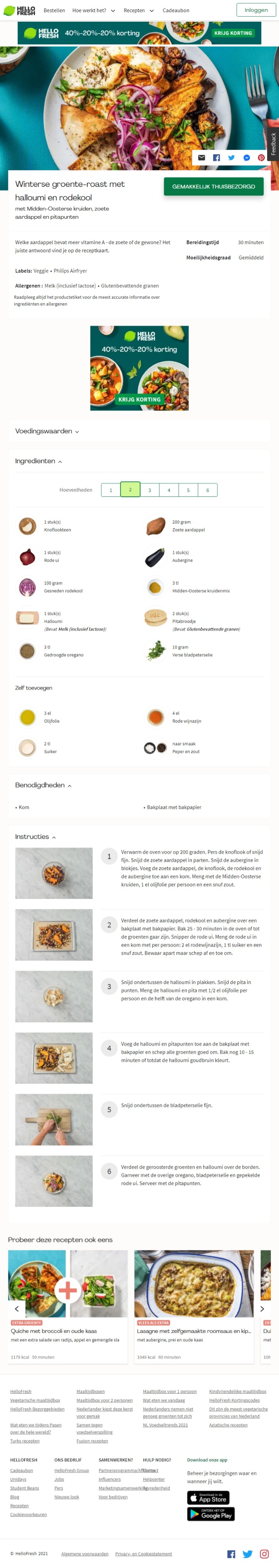Open the Feedback side tab
The height and width of the screenshot is (1568, 279).
click(x=273, y=143)
